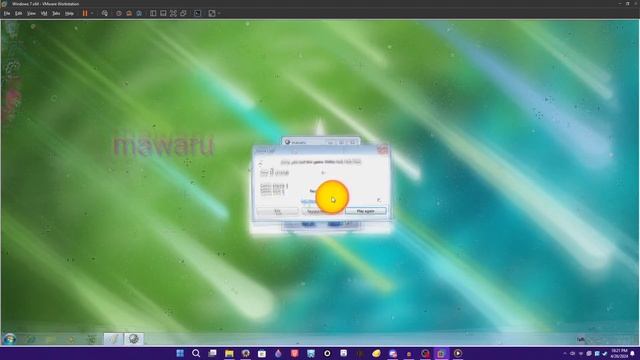Send Ctrl+Alt+Del to the virtual machine
640x360 pixels.
click(x=105, y=13)
